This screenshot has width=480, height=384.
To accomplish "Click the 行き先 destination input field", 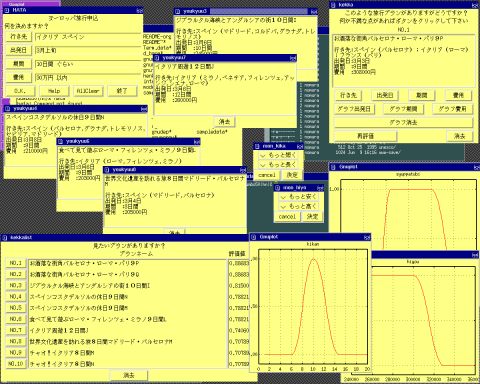I will [88, 37].
